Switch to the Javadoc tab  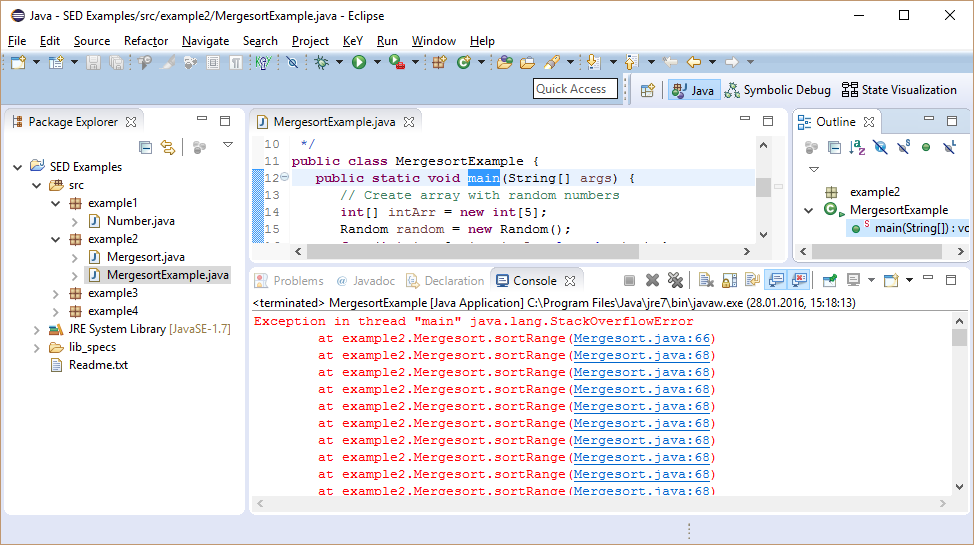[x=366, y=281]
